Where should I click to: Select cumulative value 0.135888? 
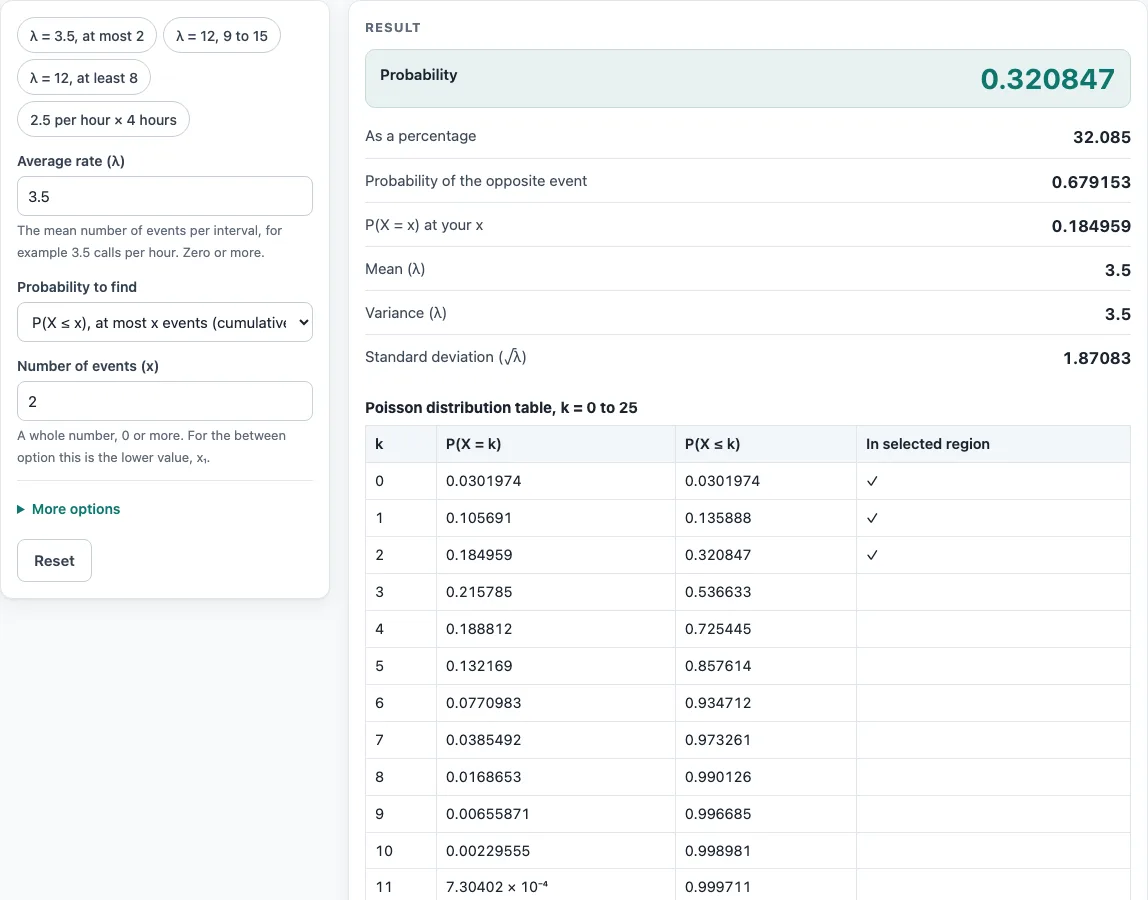(x=718, y=518)
